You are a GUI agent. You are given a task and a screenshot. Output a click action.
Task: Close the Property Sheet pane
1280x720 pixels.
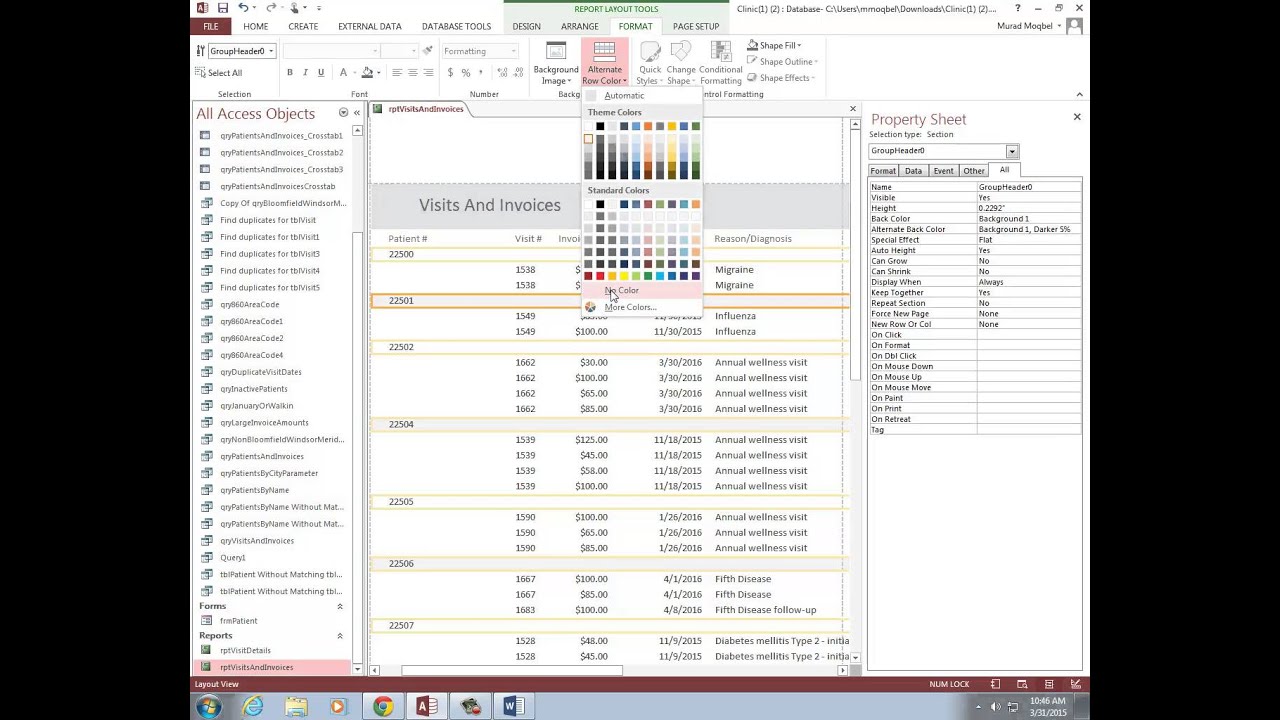(1077, 117)
